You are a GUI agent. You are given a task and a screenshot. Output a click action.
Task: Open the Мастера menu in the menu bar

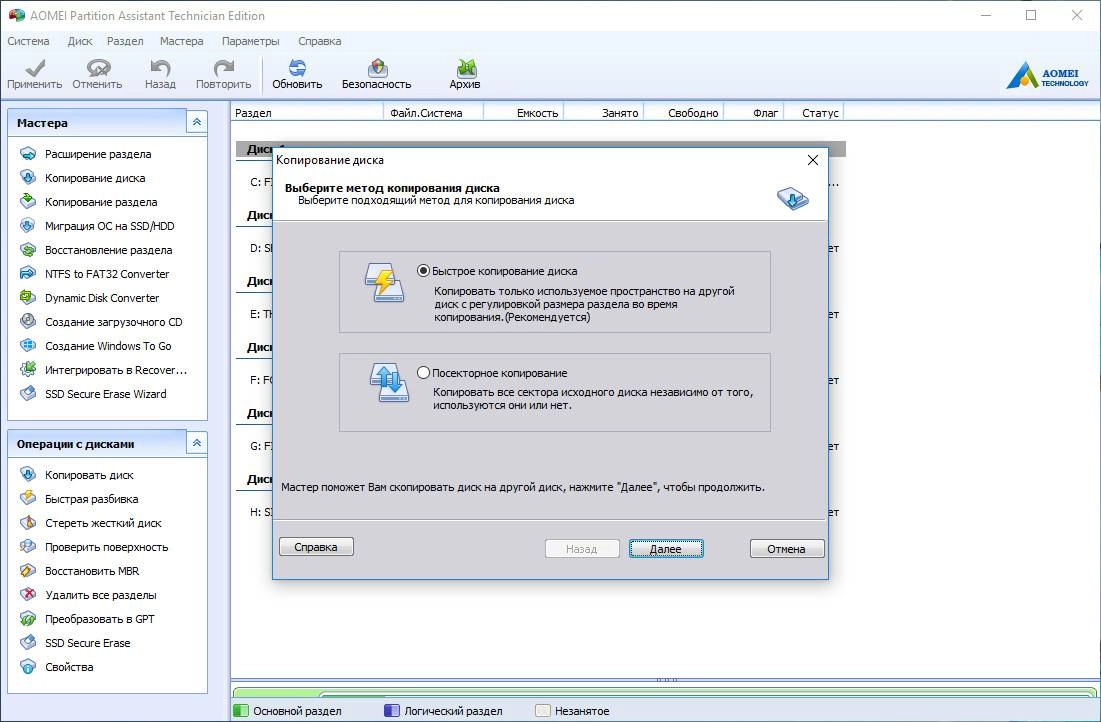coord(182,41)
